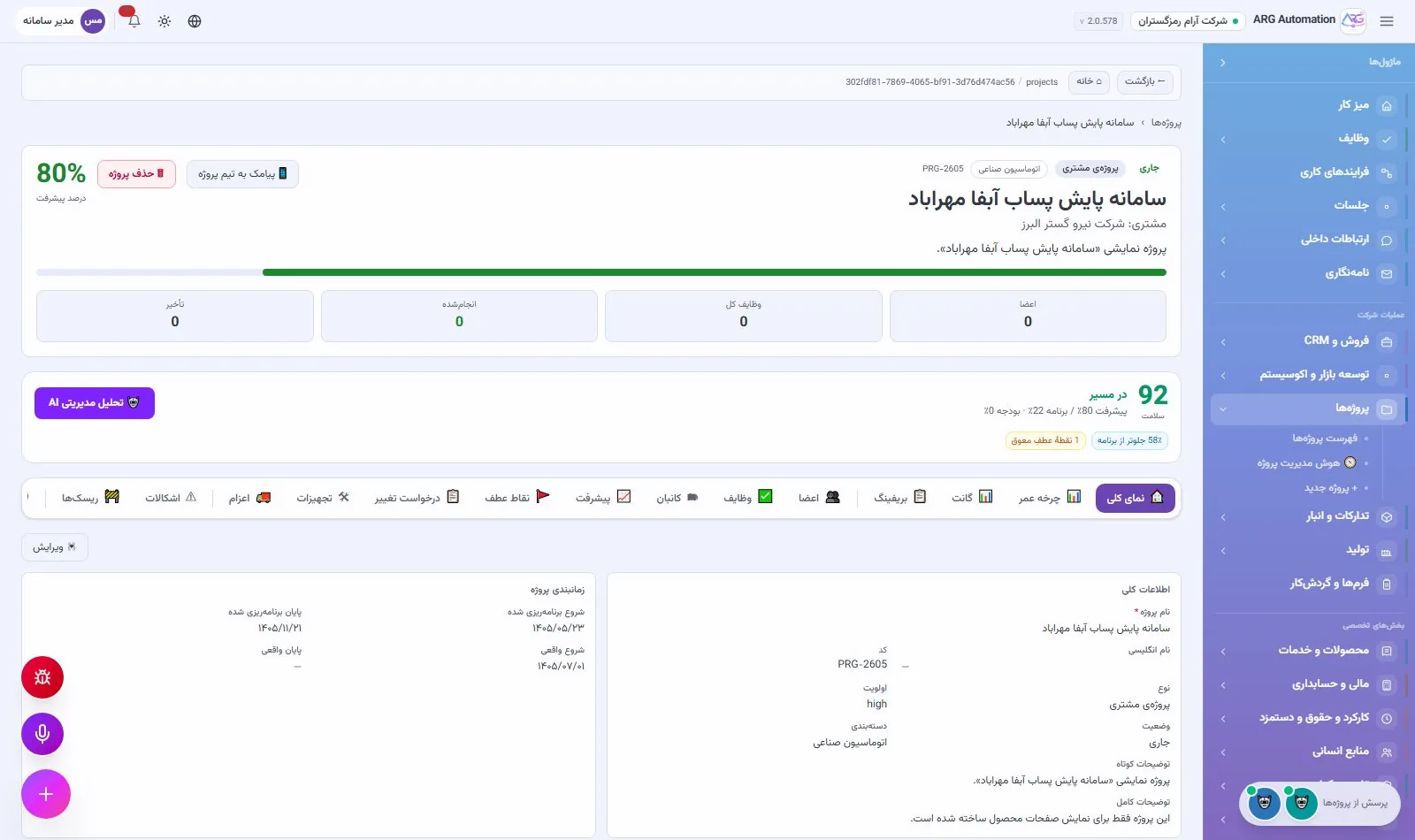Click the بازگشت back button
The height and width of the screenshot is (840, 1415).
(1144, 81)
